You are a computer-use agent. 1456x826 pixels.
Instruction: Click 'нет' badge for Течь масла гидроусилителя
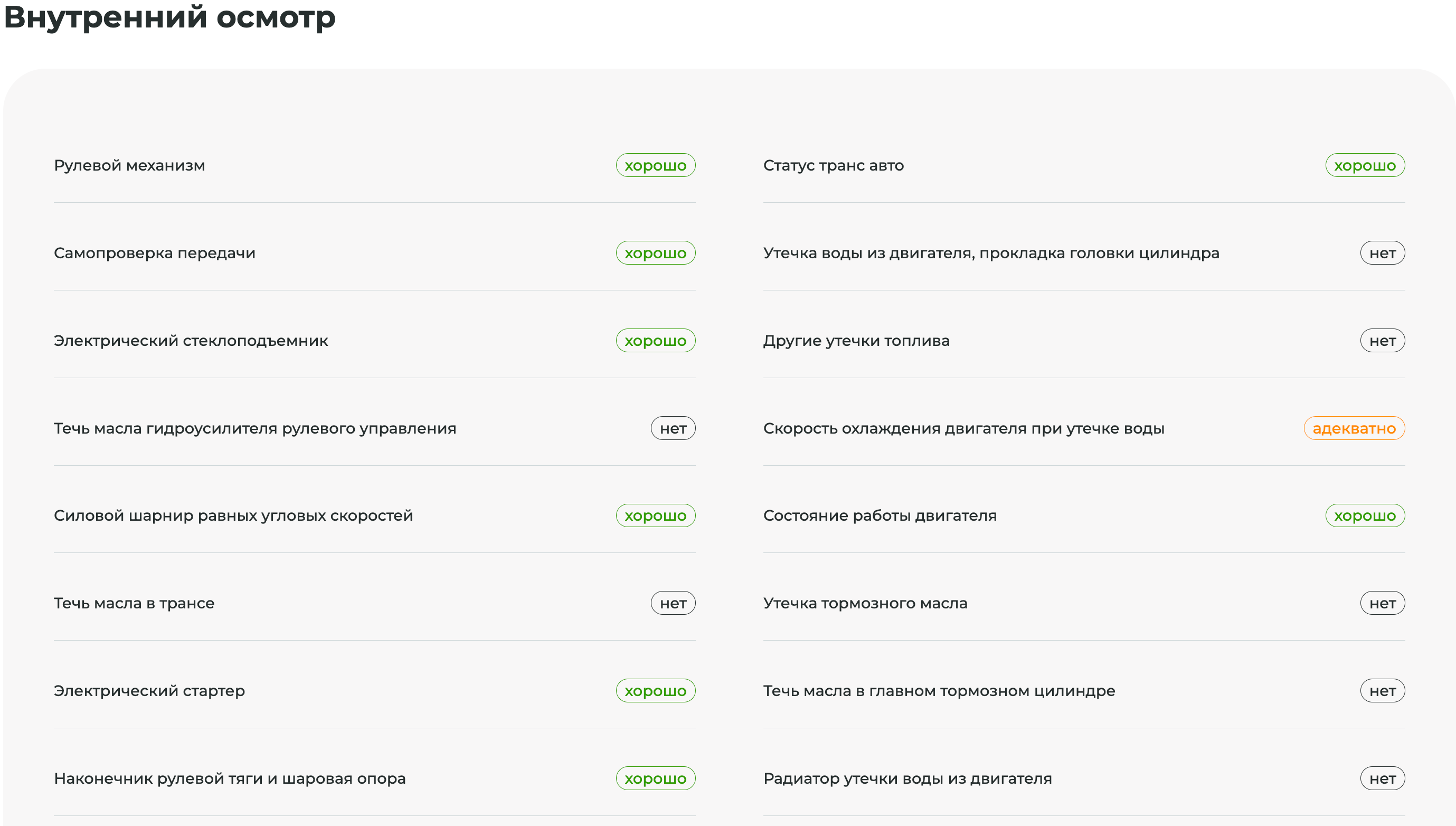point(673,428)
